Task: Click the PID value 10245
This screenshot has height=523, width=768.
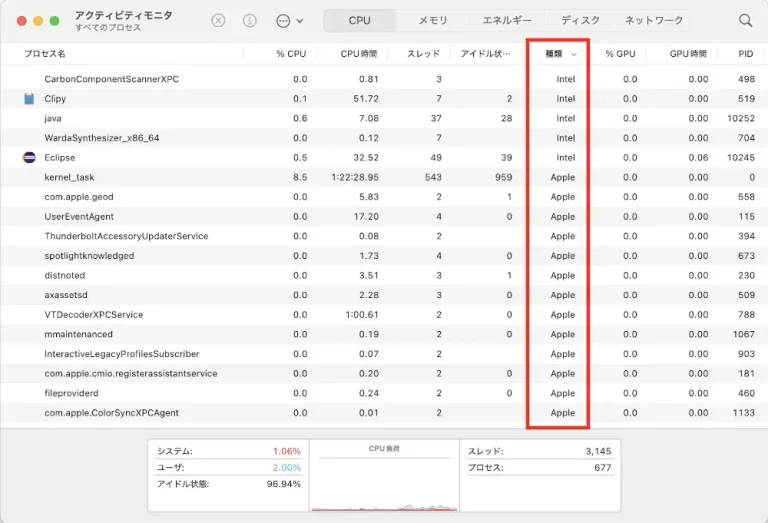Action: [x=741, y=158]
